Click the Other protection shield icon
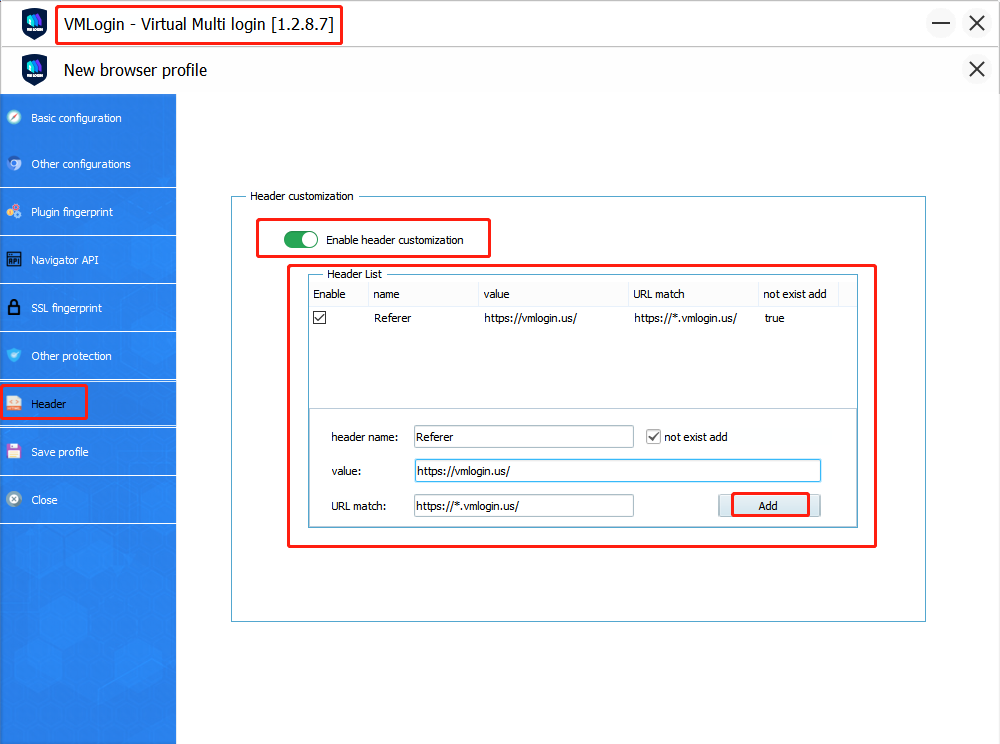1000x744 pixels. click(14, 356)
